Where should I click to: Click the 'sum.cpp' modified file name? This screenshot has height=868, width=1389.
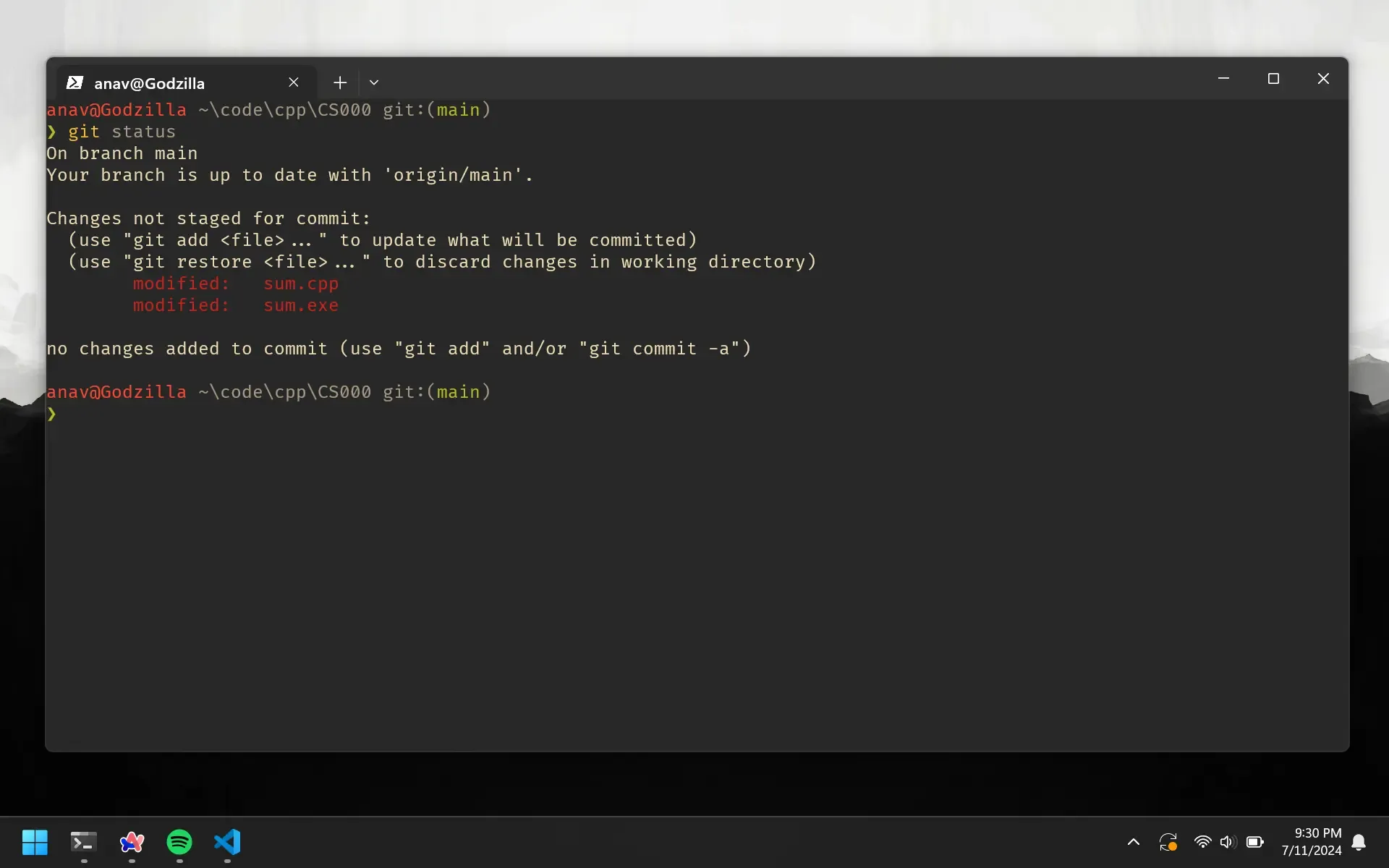click(x=301, y=284)
